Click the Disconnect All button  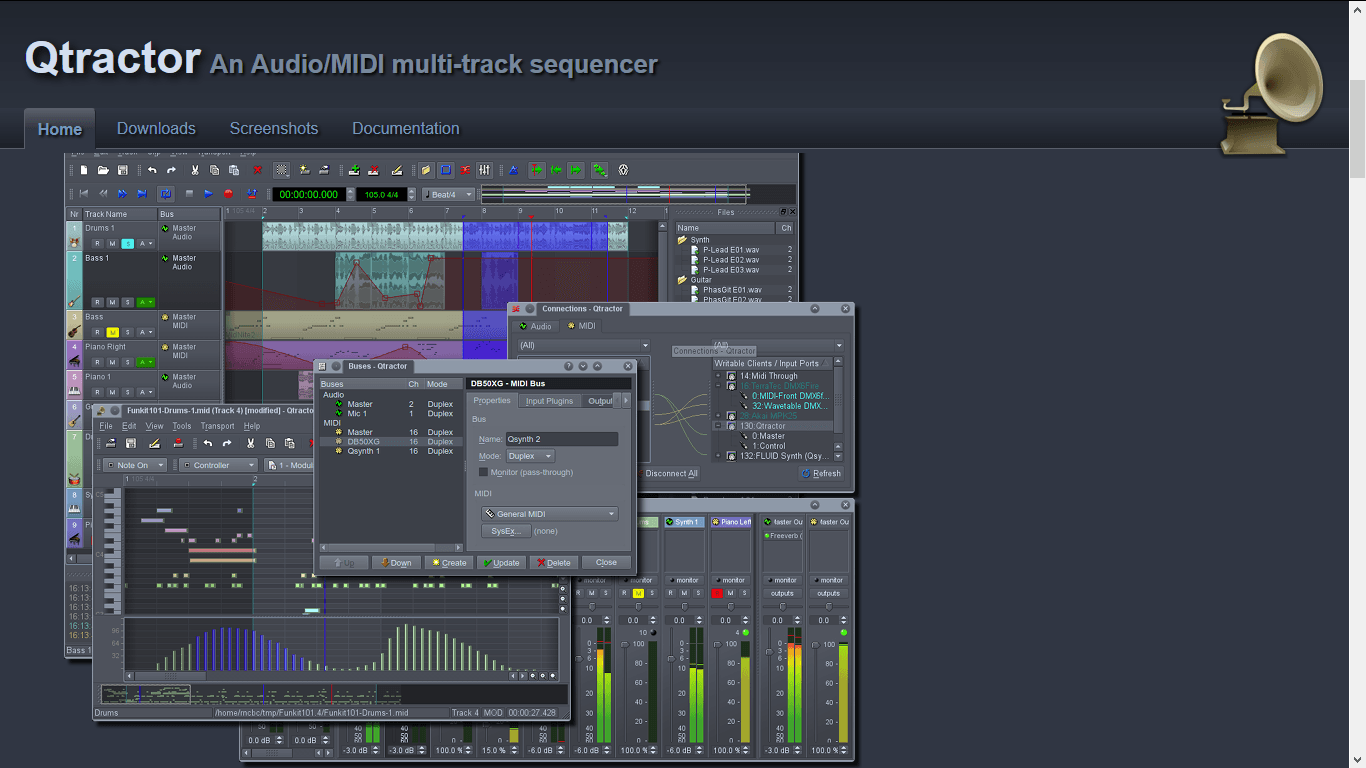point(669,473)
